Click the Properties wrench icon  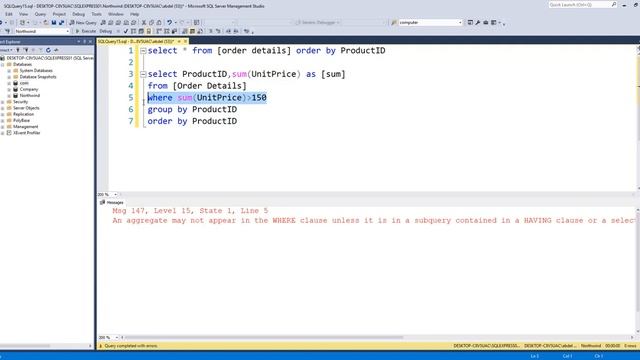(478, 22)
